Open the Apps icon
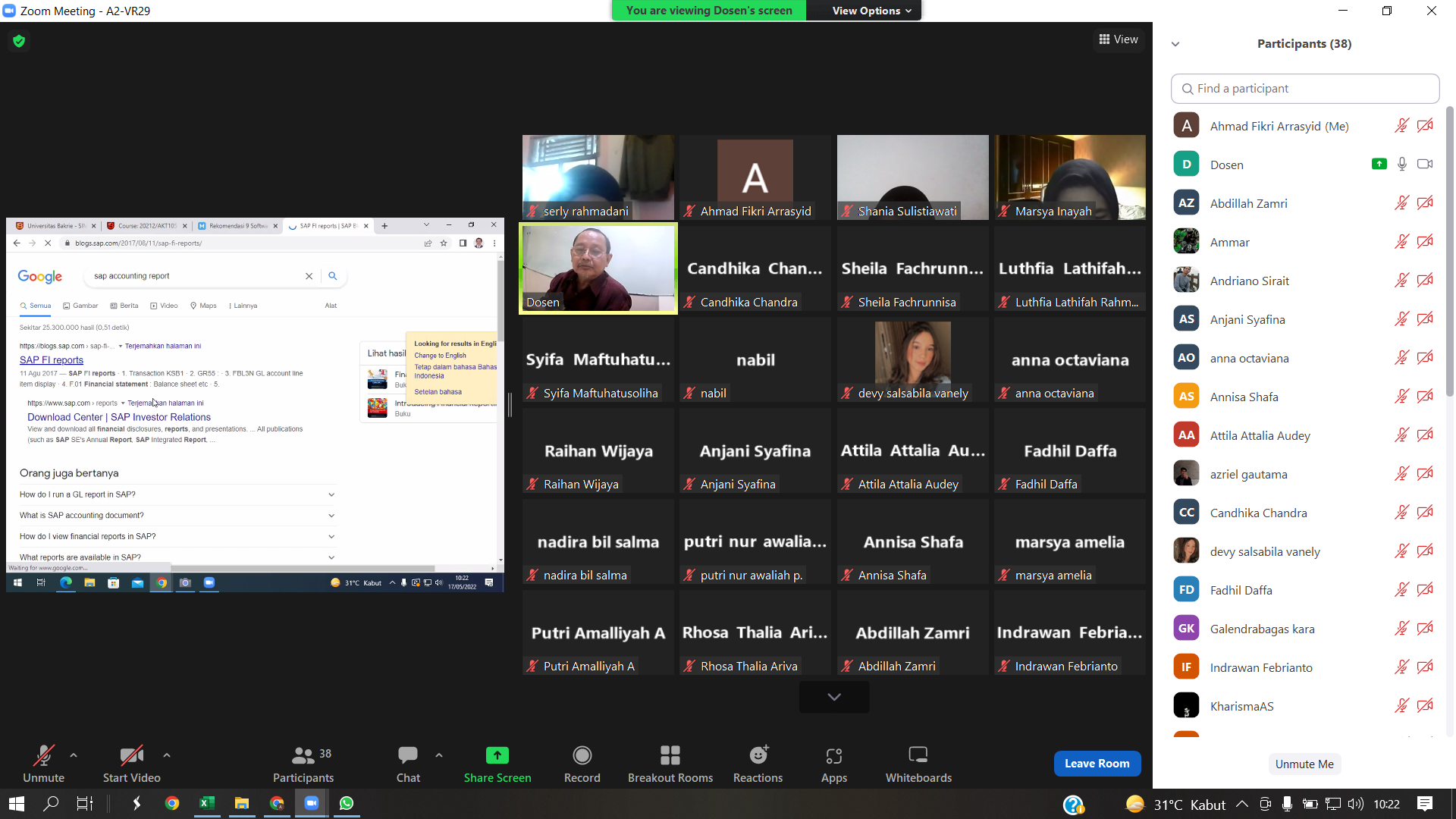Image resolution: width=1456 pixels, height=819 pixels. click(x=834, y=755)
